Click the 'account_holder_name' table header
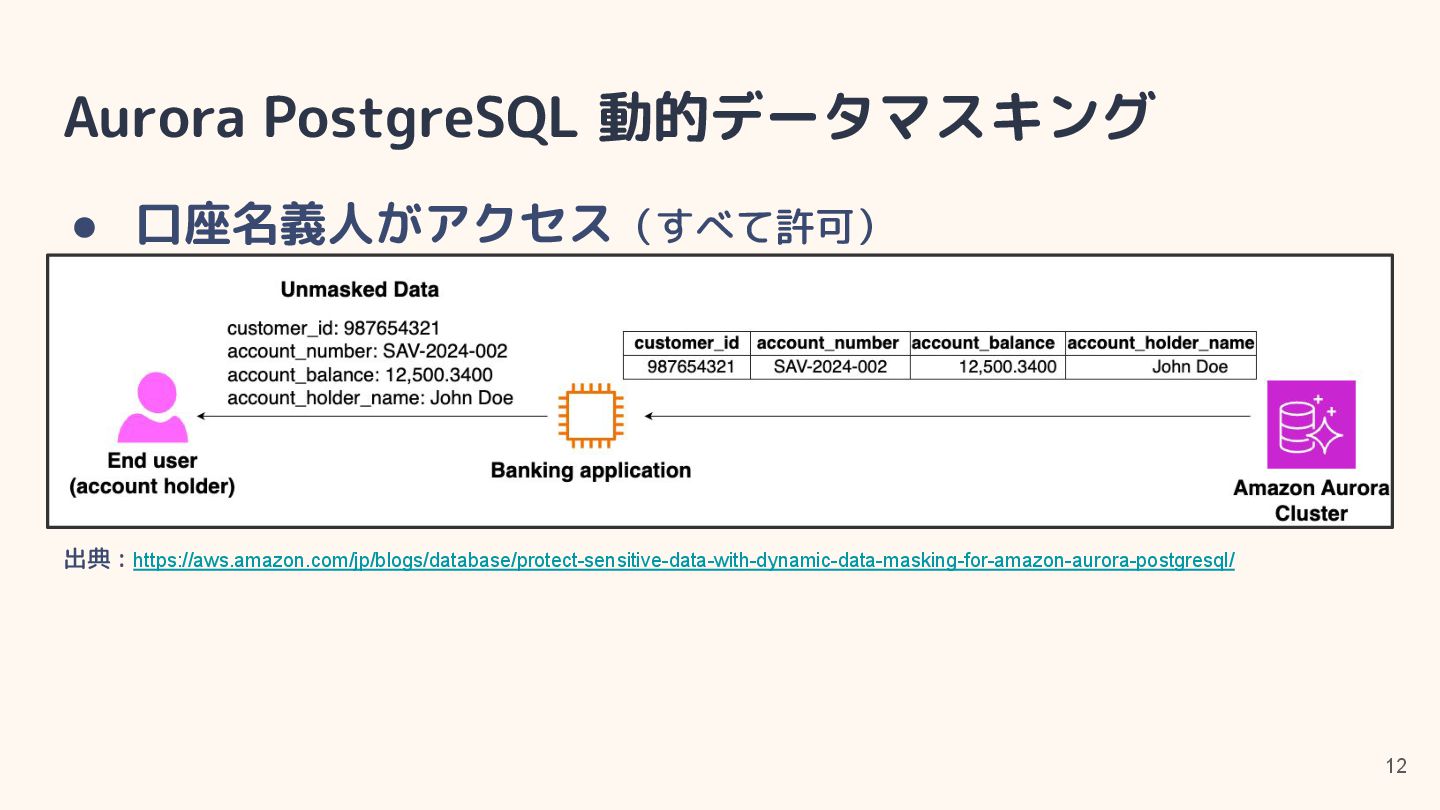The height and width of the screenshot is (810, 1440). coord(1161,343)
